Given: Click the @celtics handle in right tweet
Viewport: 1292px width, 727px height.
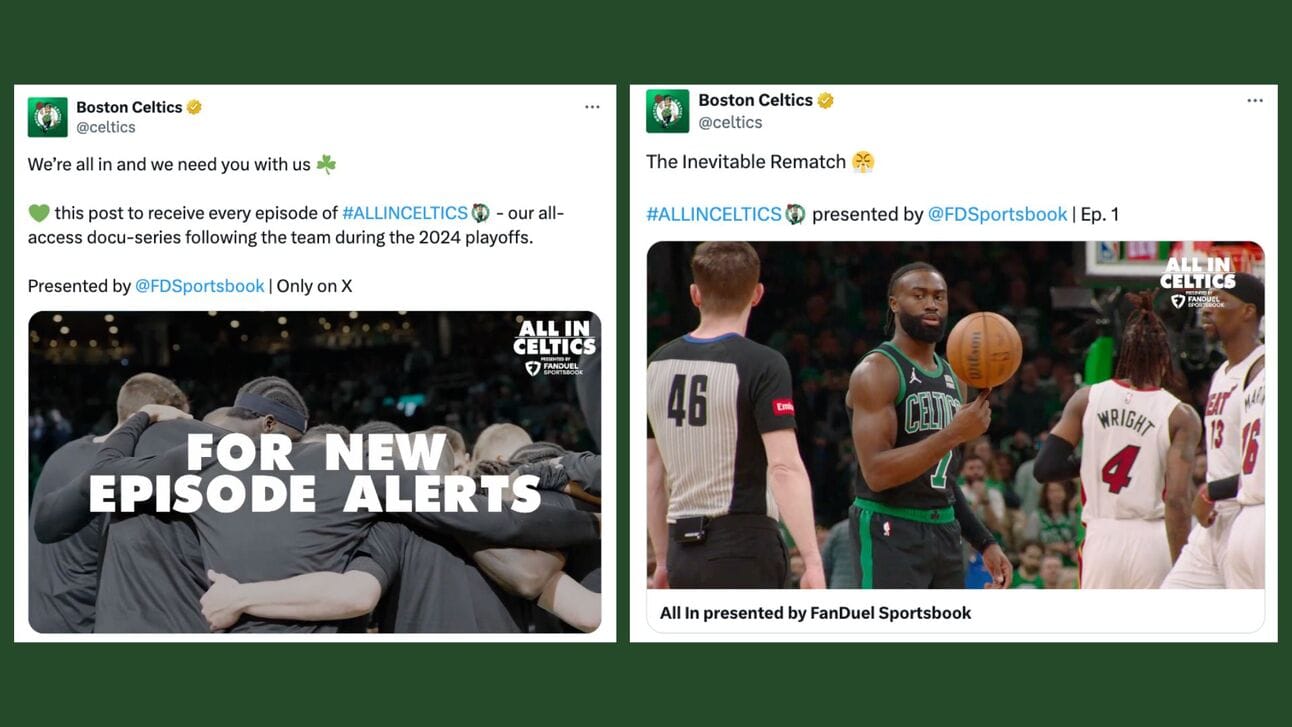Looking at the screenshot, I should click(730, 122).
